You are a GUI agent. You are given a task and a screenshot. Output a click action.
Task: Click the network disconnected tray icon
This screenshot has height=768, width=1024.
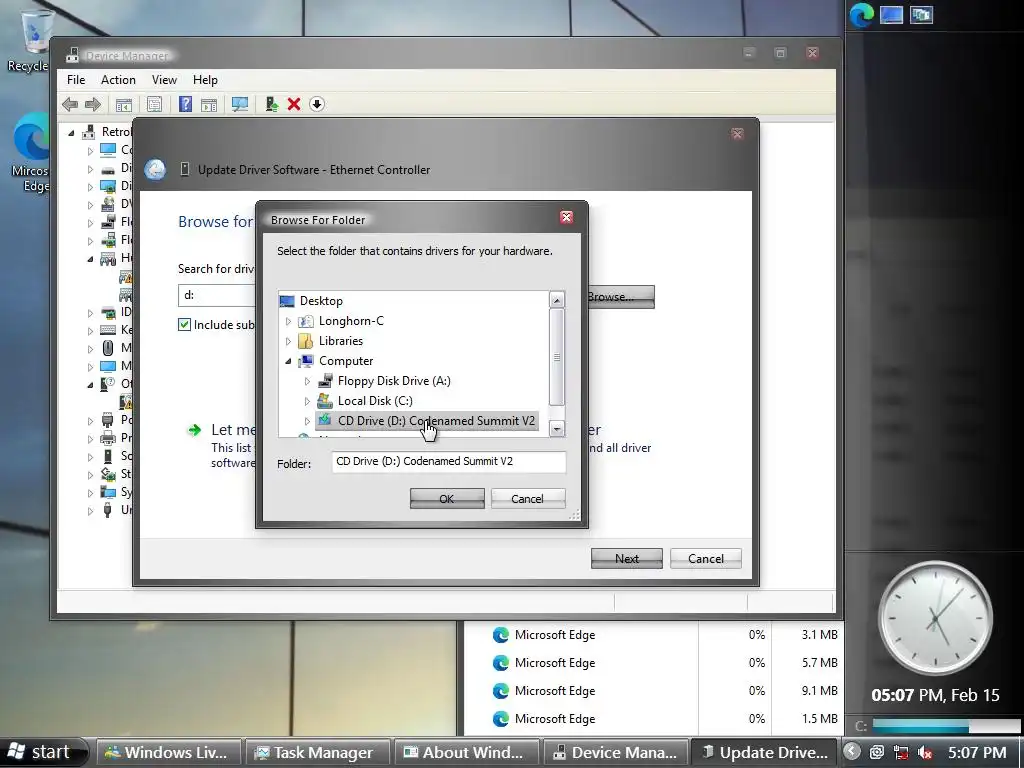[901, 752]
